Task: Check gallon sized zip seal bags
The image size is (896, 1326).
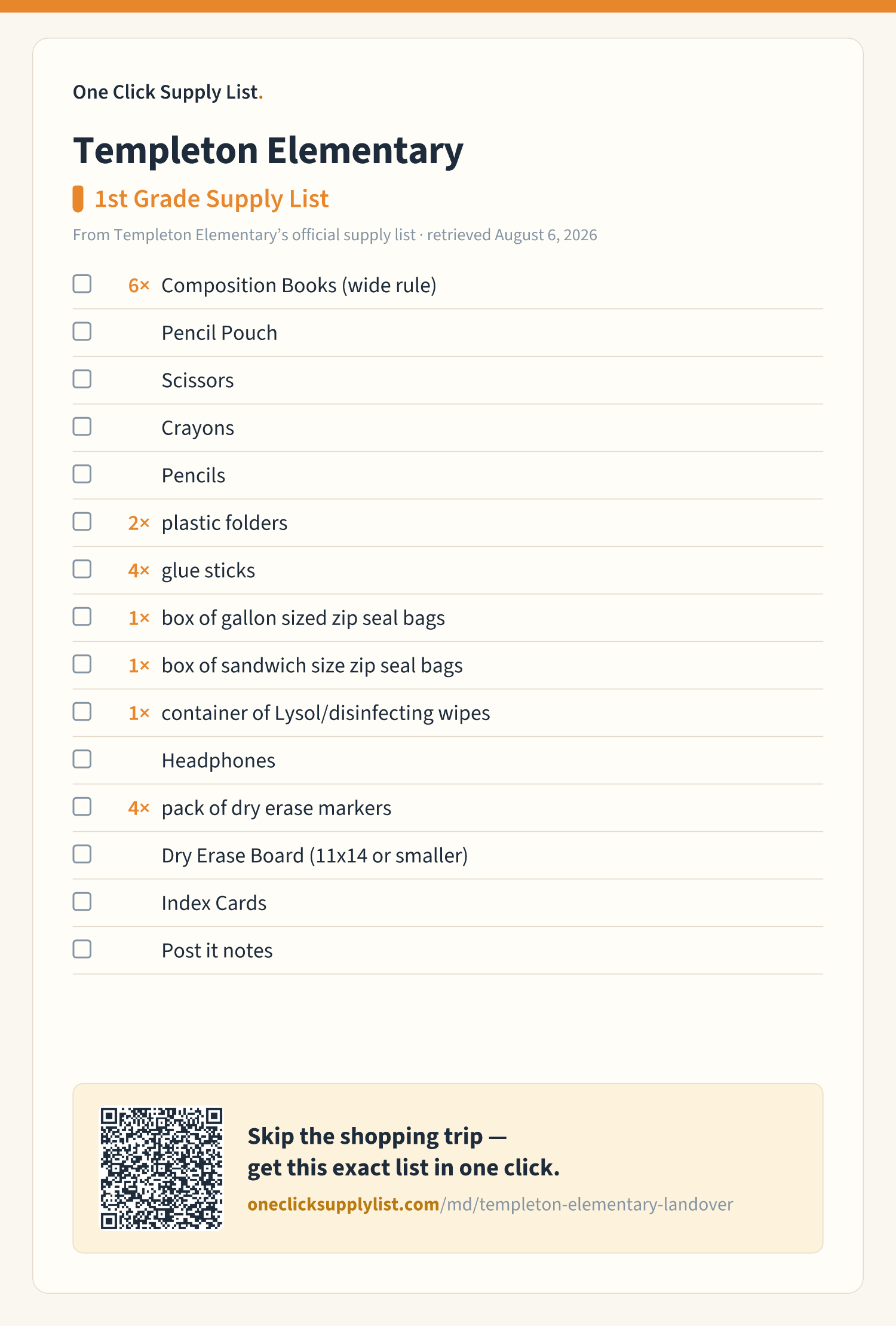Action: (82, 617)
